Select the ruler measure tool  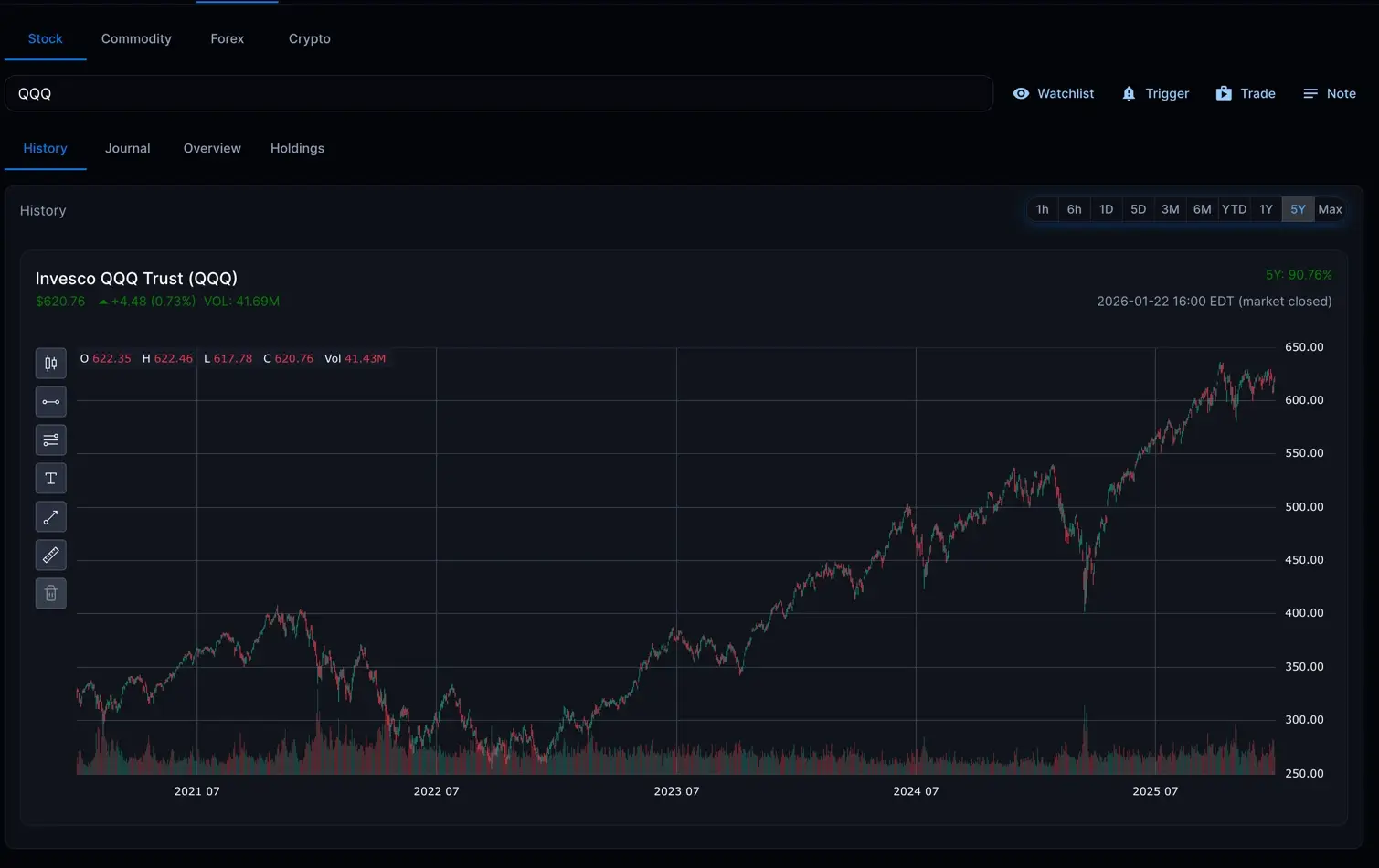click(x=51, y=556)
